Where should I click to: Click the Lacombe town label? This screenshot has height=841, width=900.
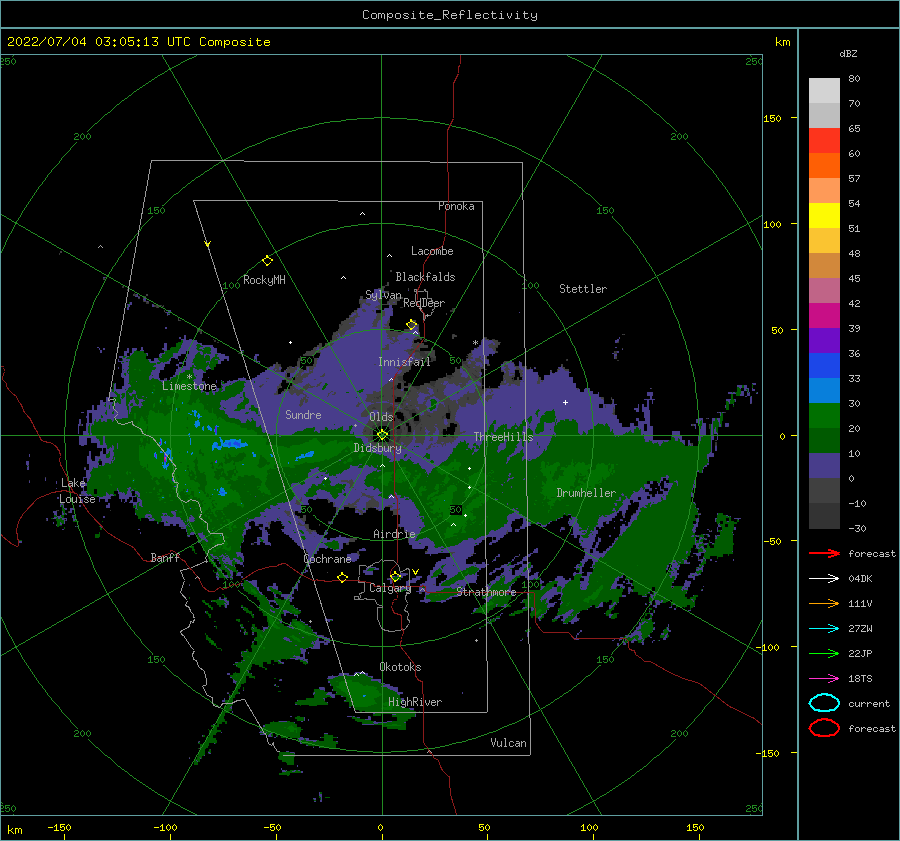point(432,251)
